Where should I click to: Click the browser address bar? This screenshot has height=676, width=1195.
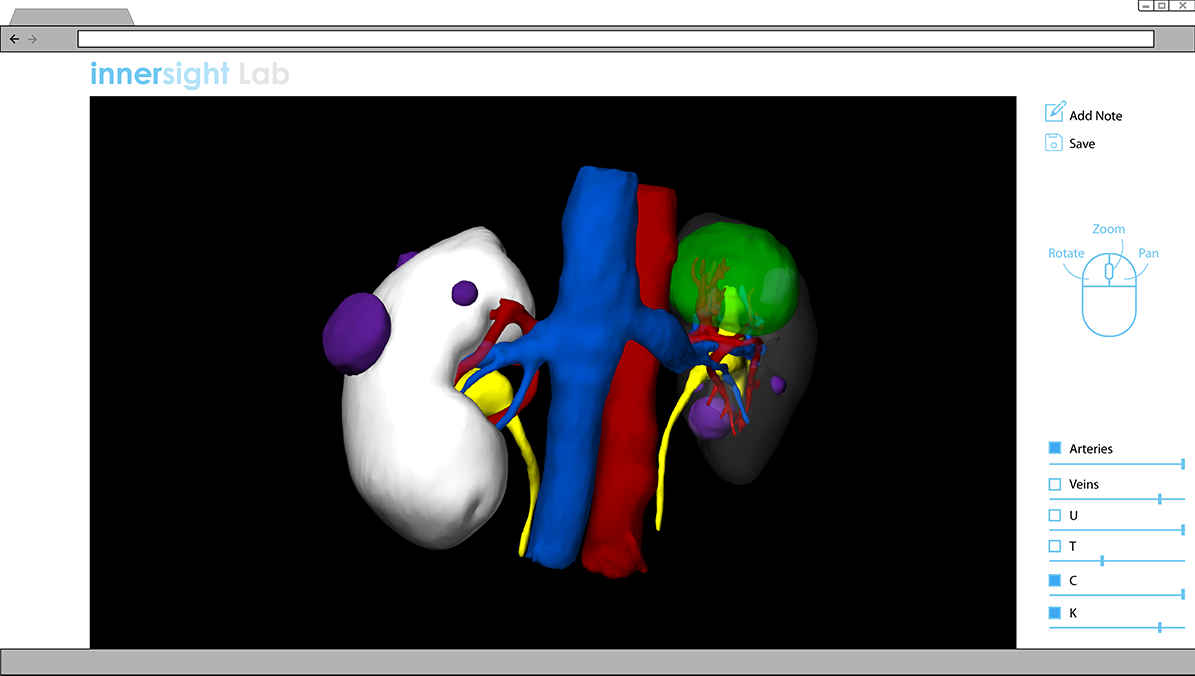615,39
